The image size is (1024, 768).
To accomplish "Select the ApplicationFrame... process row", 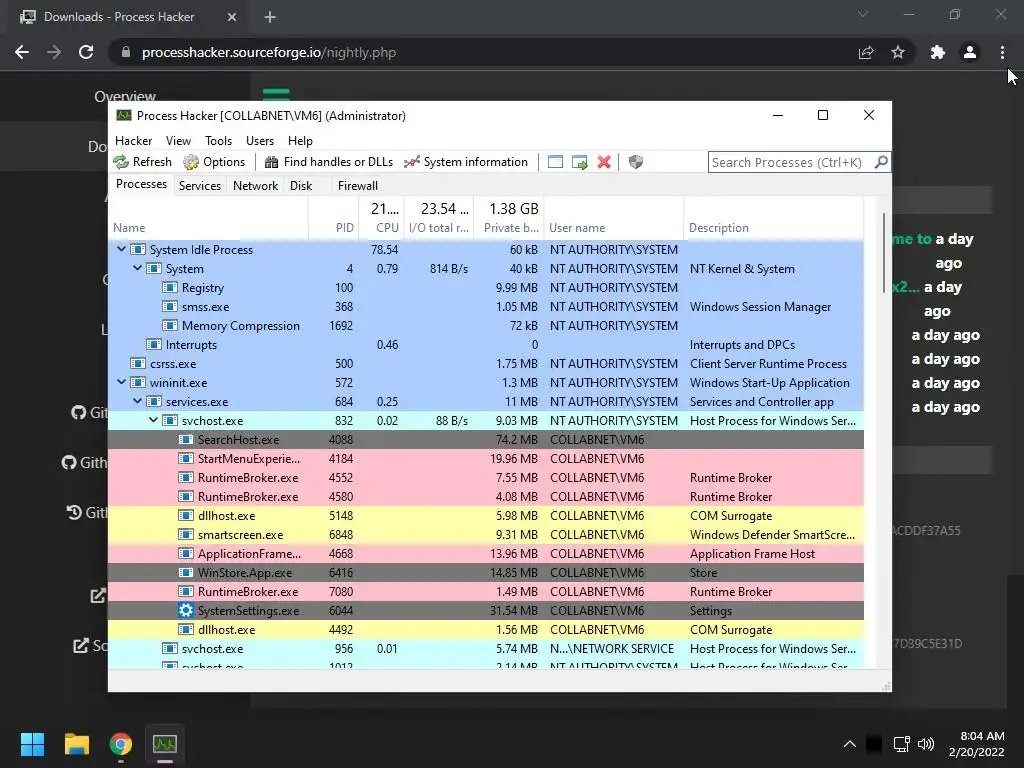I will 486,554.
